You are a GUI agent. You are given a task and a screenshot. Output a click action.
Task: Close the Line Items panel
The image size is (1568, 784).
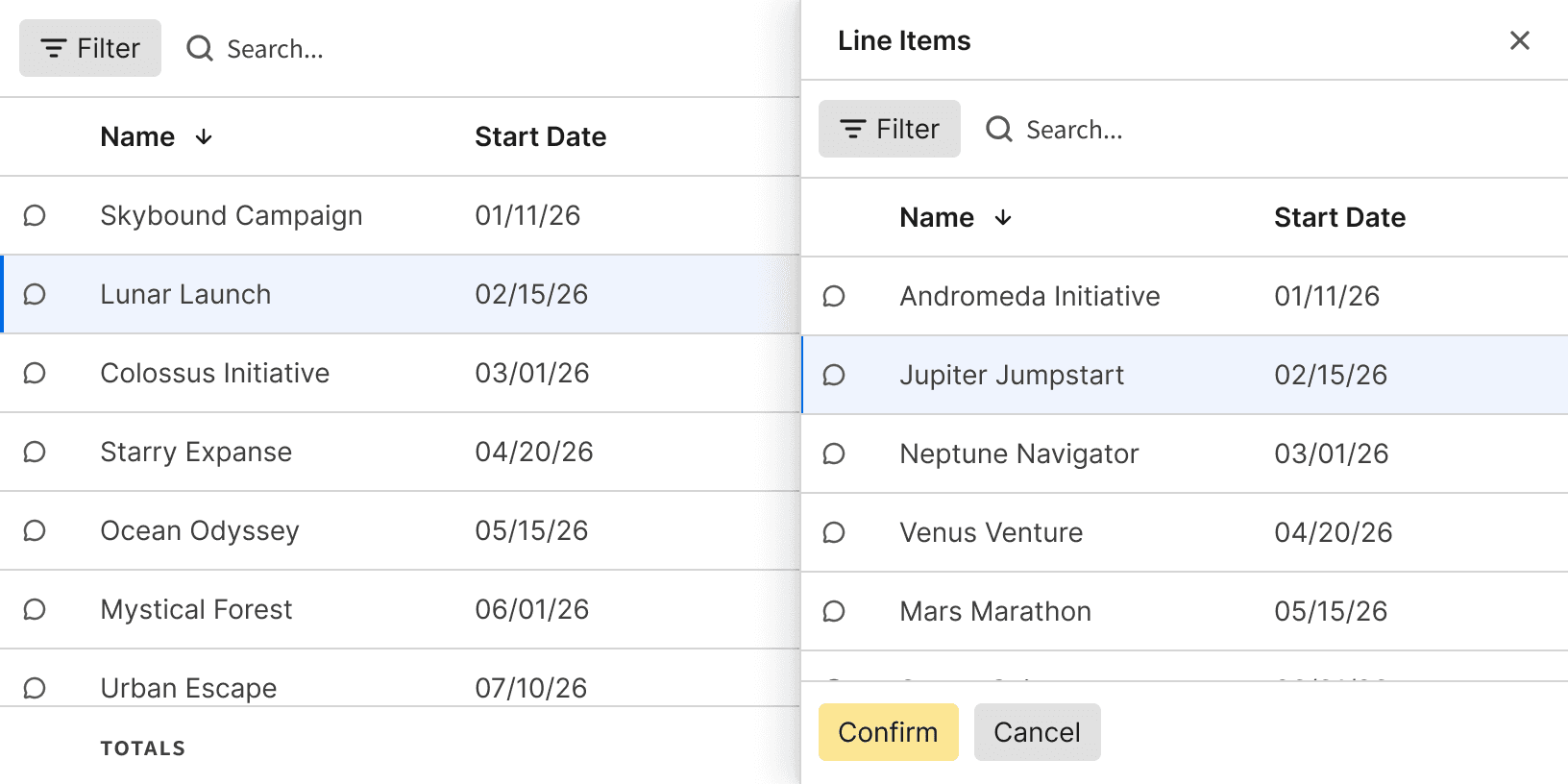[1519, 40]
